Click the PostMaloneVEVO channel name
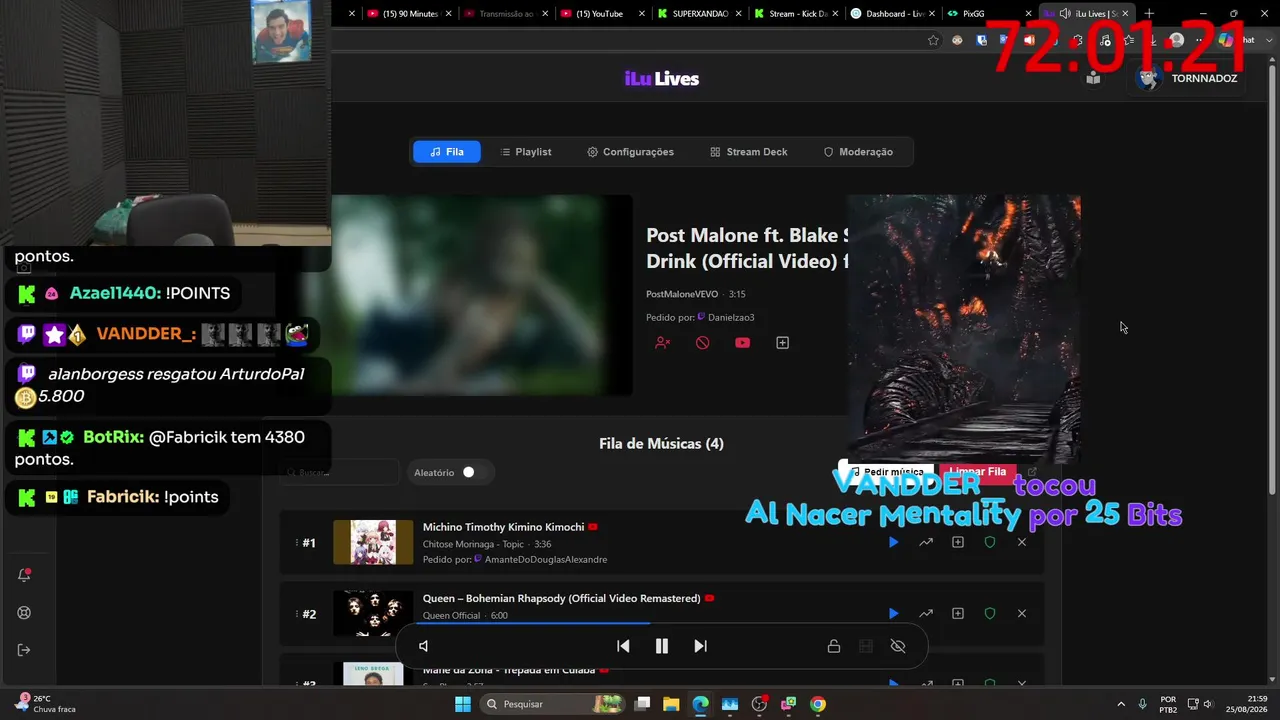The image size is (1280, 720). (x=682, y=294)
